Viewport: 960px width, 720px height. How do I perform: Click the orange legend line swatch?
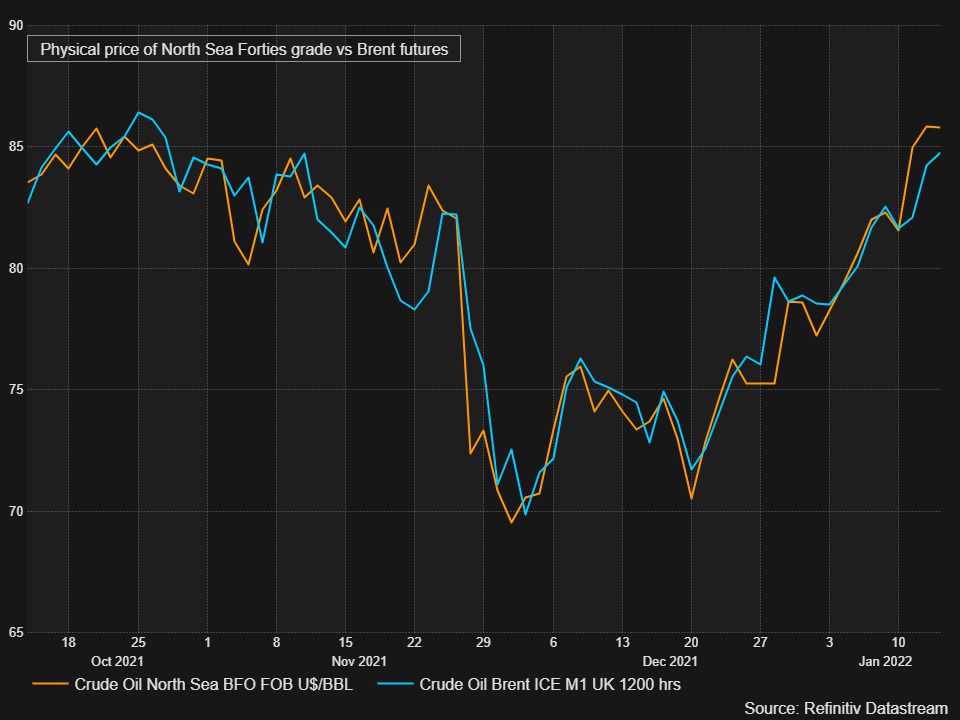pyautogui.click(x=49, y=685)
